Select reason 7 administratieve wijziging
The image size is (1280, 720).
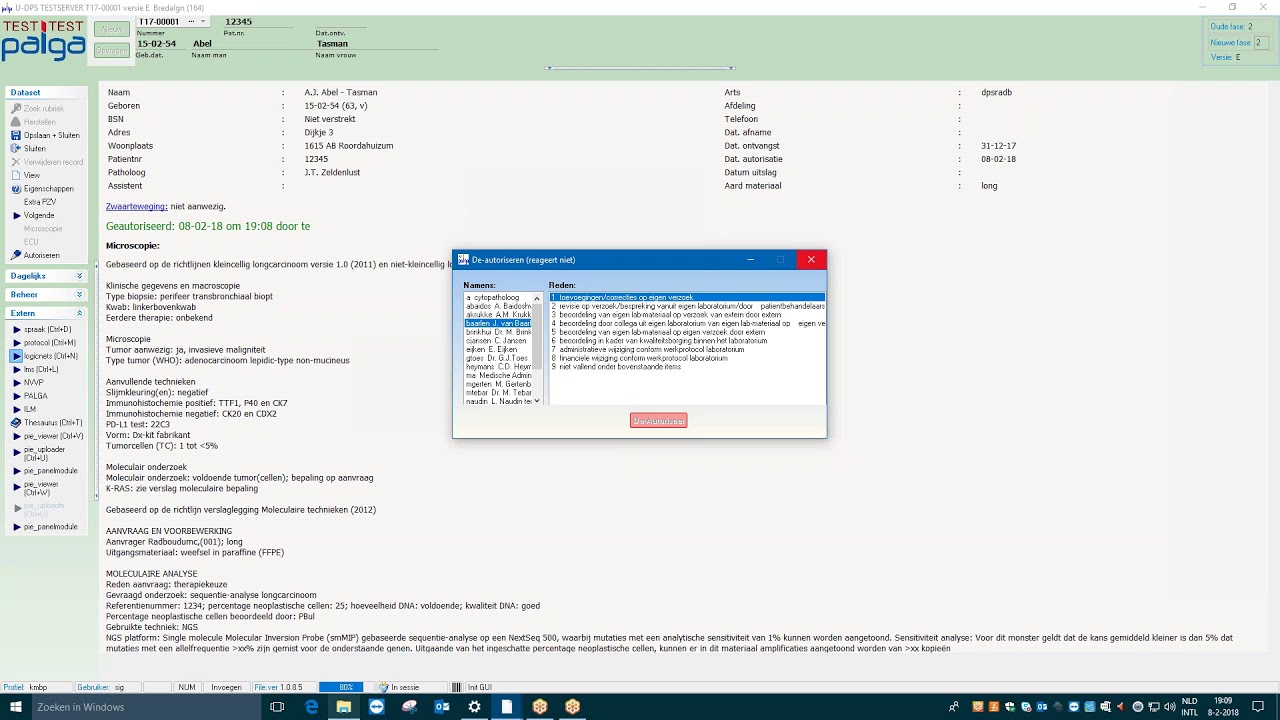[687, 349]
